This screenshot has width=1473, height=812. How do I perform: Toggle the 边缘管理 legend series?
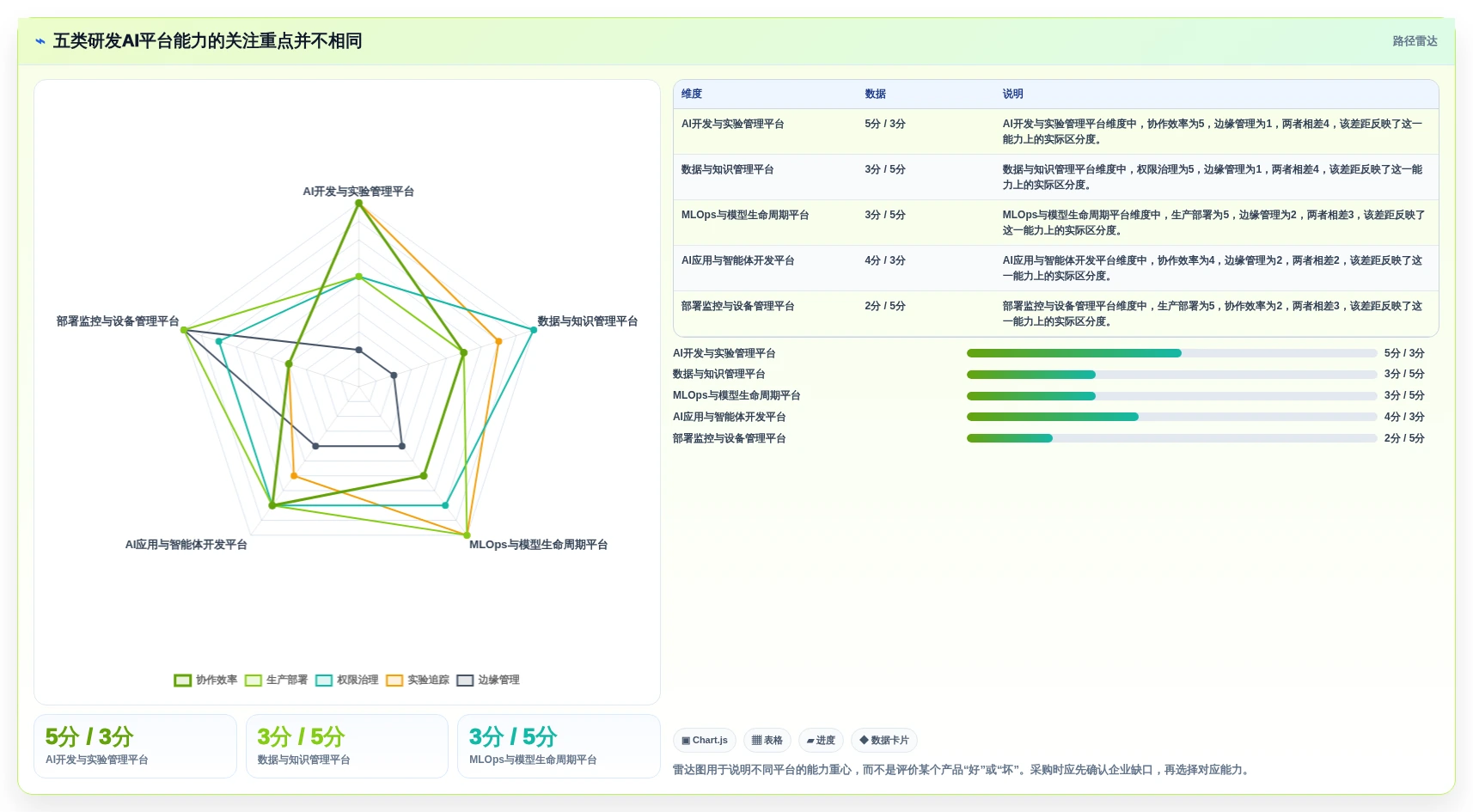pyautogui.click(x=488, y=680)
